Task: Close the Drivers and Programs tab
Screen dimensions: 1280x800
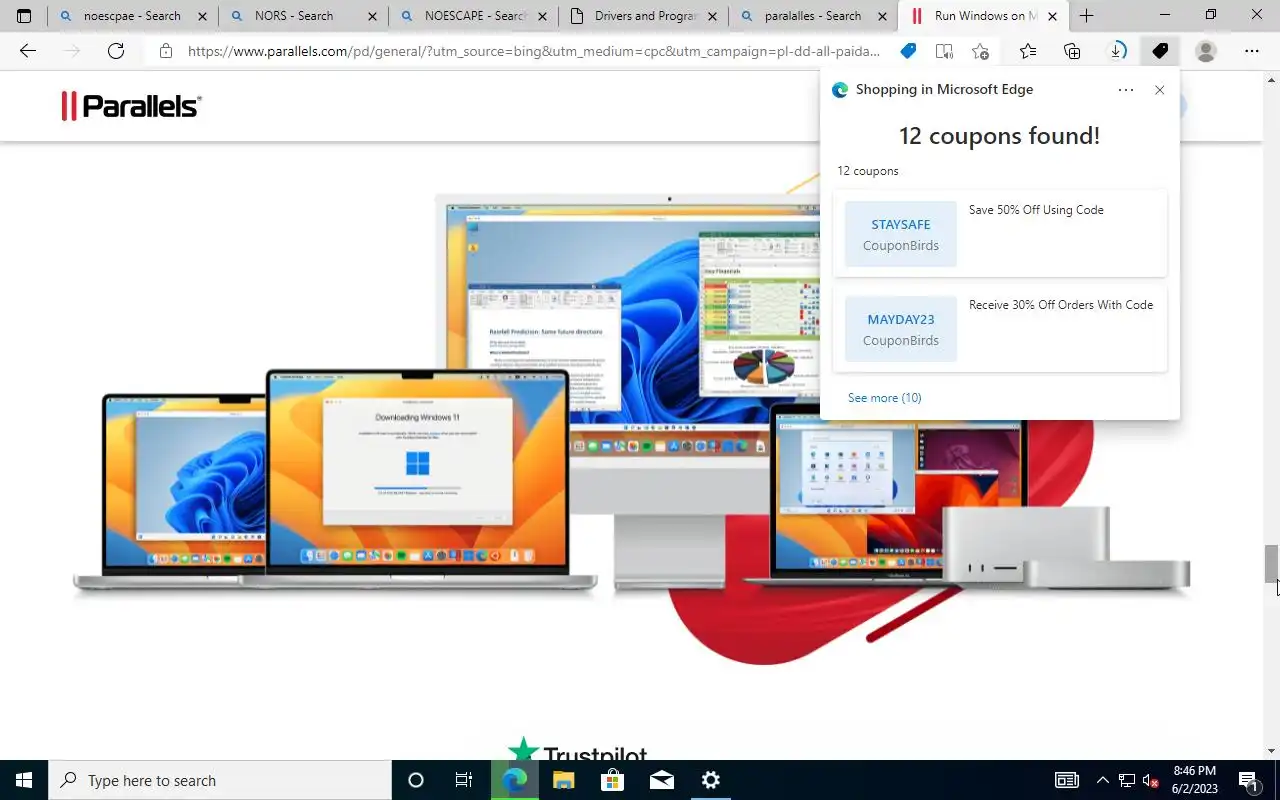Action: 712,16
